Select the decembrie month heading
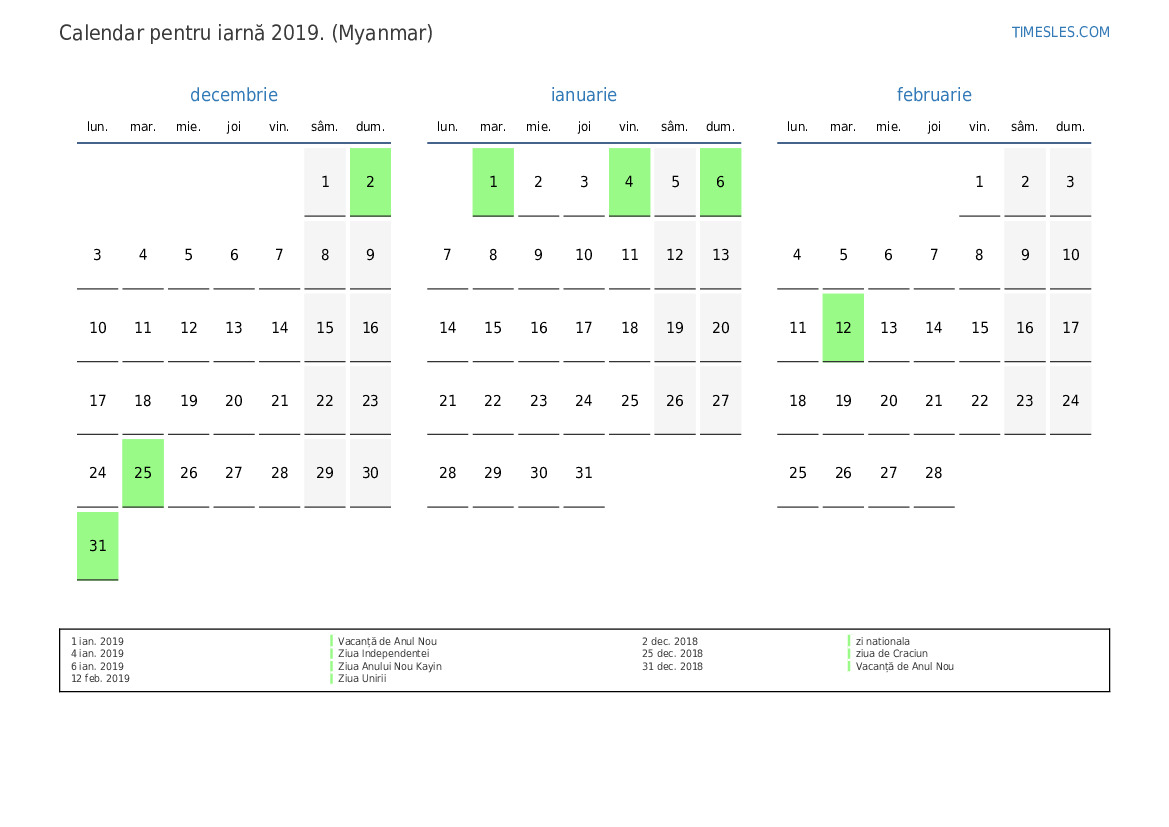 tap(233, 95)
